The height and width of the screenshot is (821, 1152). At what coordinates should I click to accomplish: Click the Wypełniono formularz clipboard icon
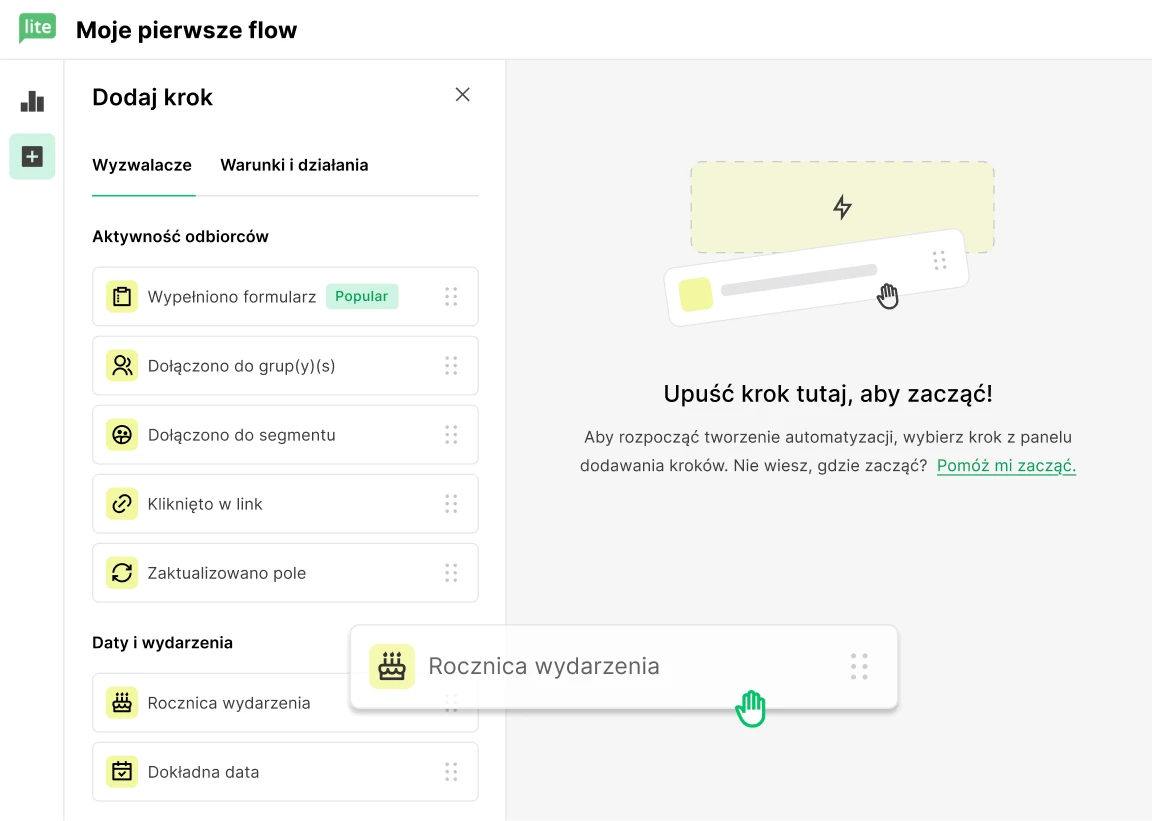[x=122, y=297]
